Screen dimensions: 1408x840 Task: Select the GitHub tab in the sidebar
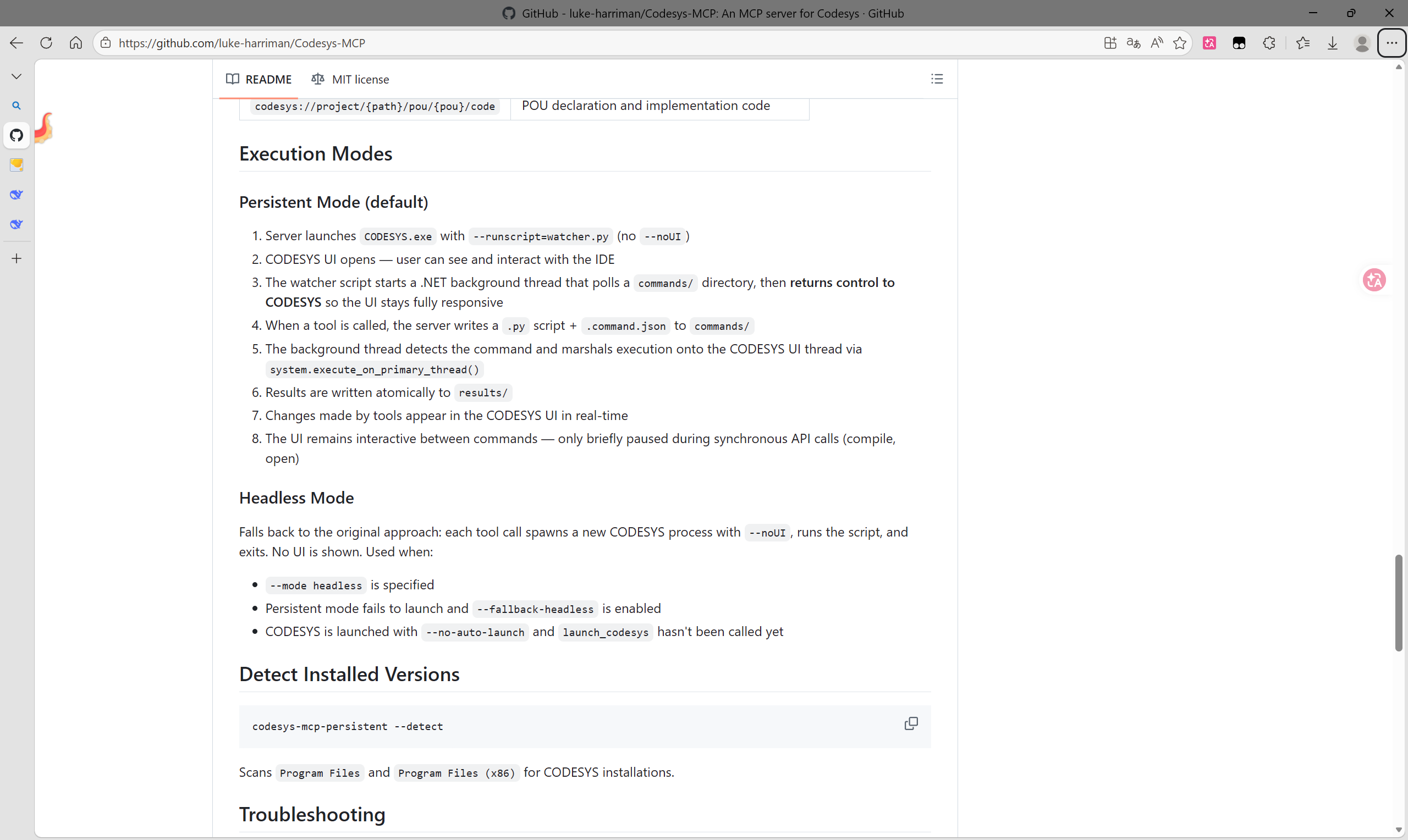[16, 135]
